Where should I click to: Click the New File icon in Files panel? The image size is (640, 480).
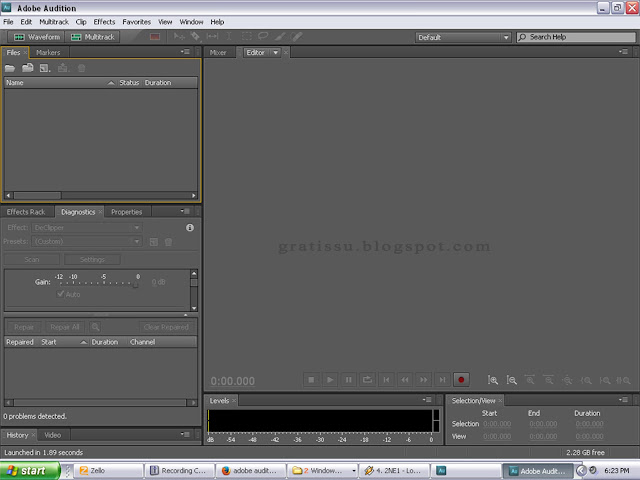click(45, 68)
